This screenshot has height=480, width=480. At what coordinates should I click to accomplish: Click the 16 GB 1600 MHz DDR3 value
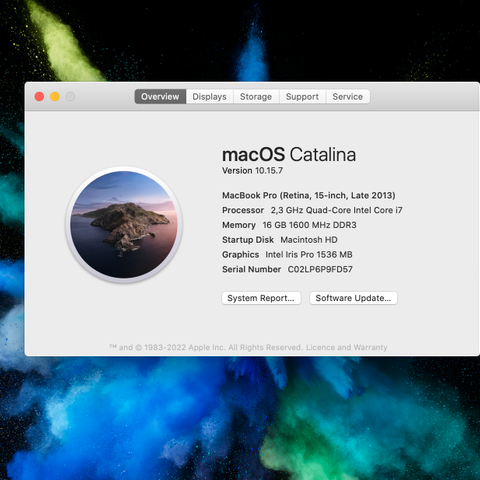(309, 225)
